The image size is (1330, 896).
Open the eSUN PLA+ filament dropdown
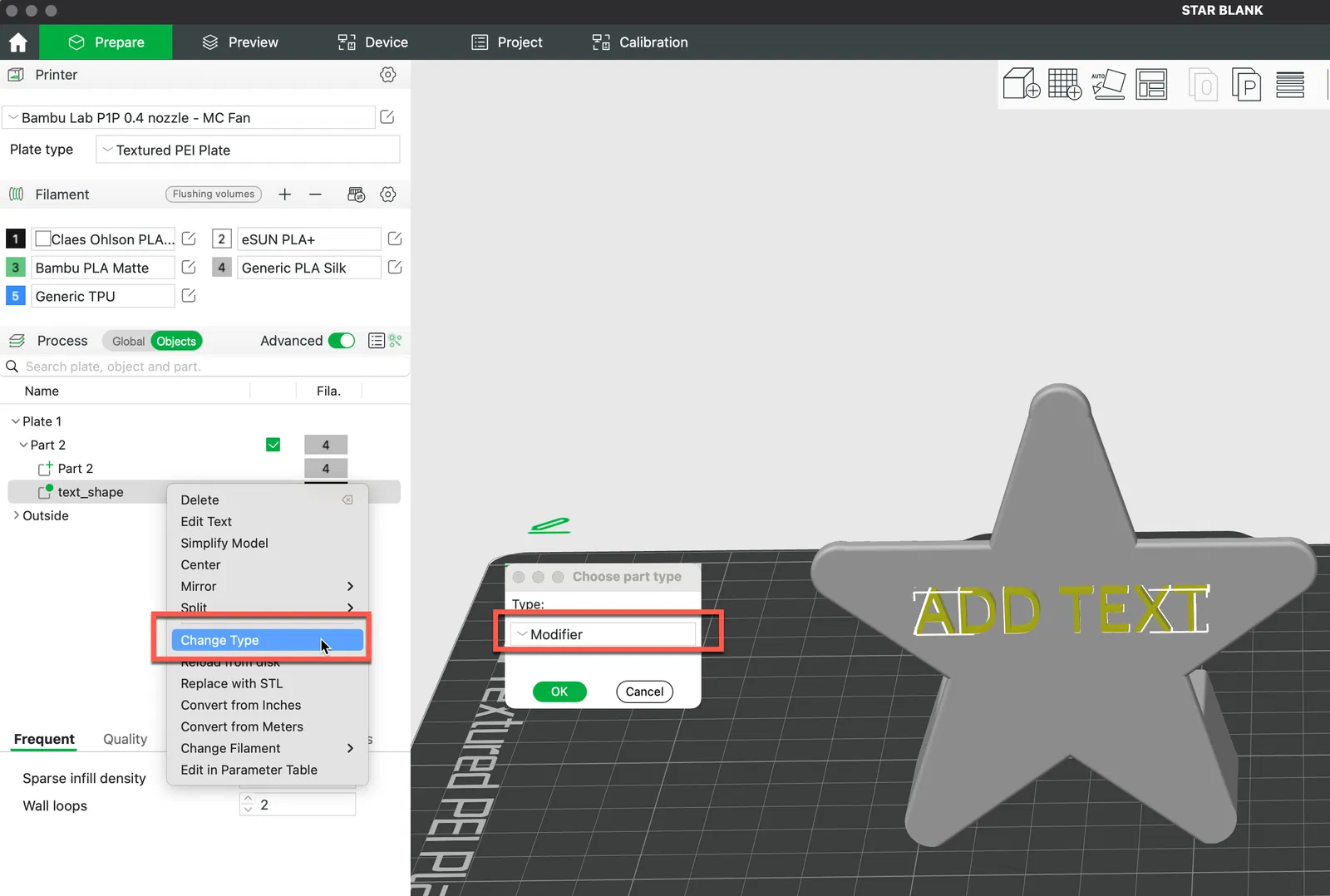308,239
